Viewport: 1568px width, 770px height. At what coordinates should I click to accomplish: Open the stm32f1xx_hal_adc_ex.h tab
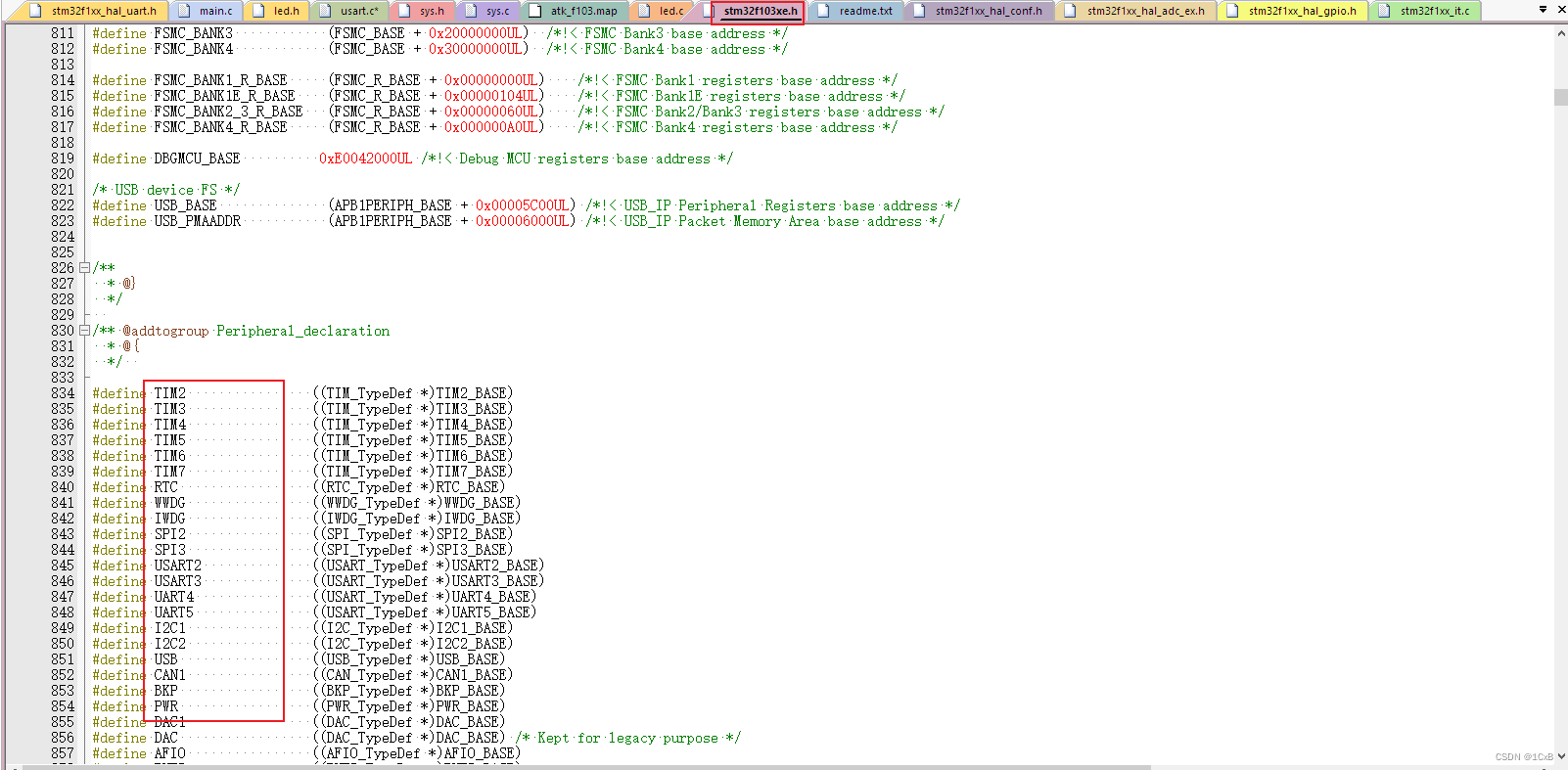[x=1137, y=11]
